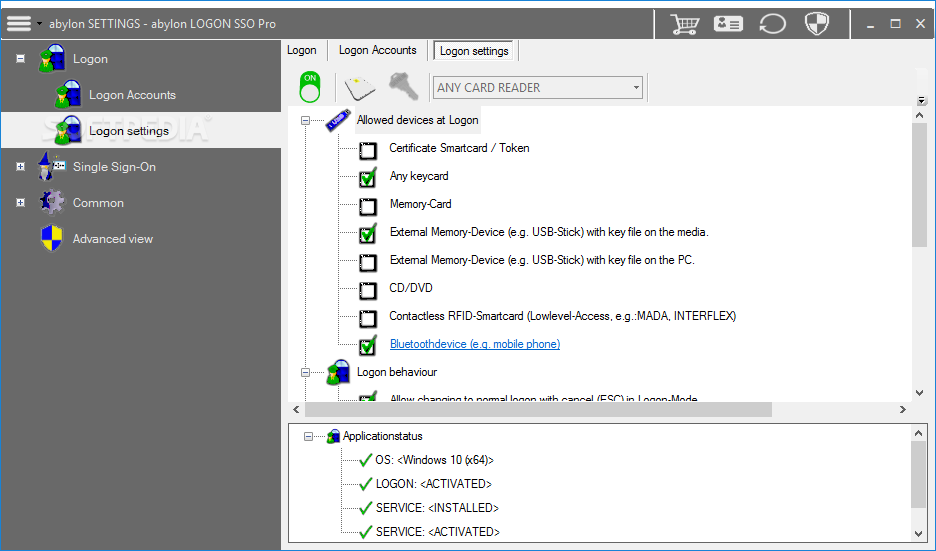Check the Contactless RFID-Smartcard checkbox
This screenshot has width=936, height=551.
pos(368,319)
